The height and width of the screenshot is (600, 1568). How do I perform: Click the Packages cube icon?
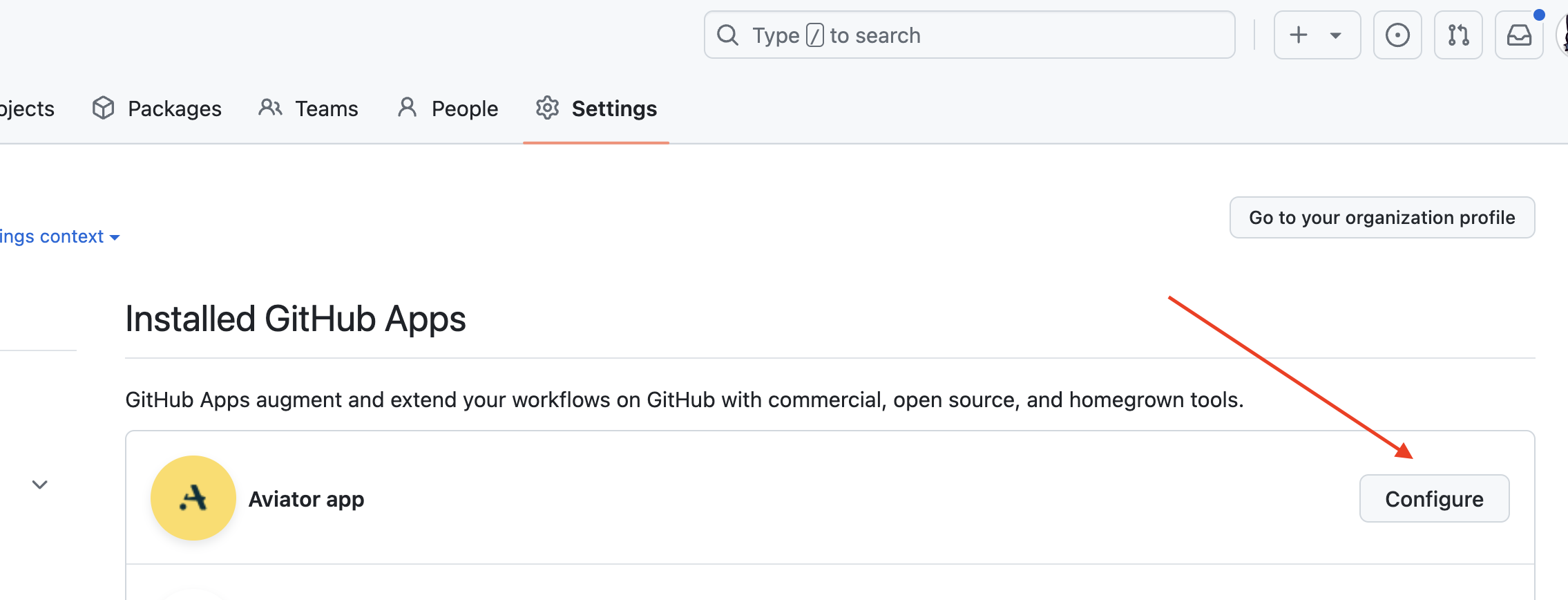point(104,109)
